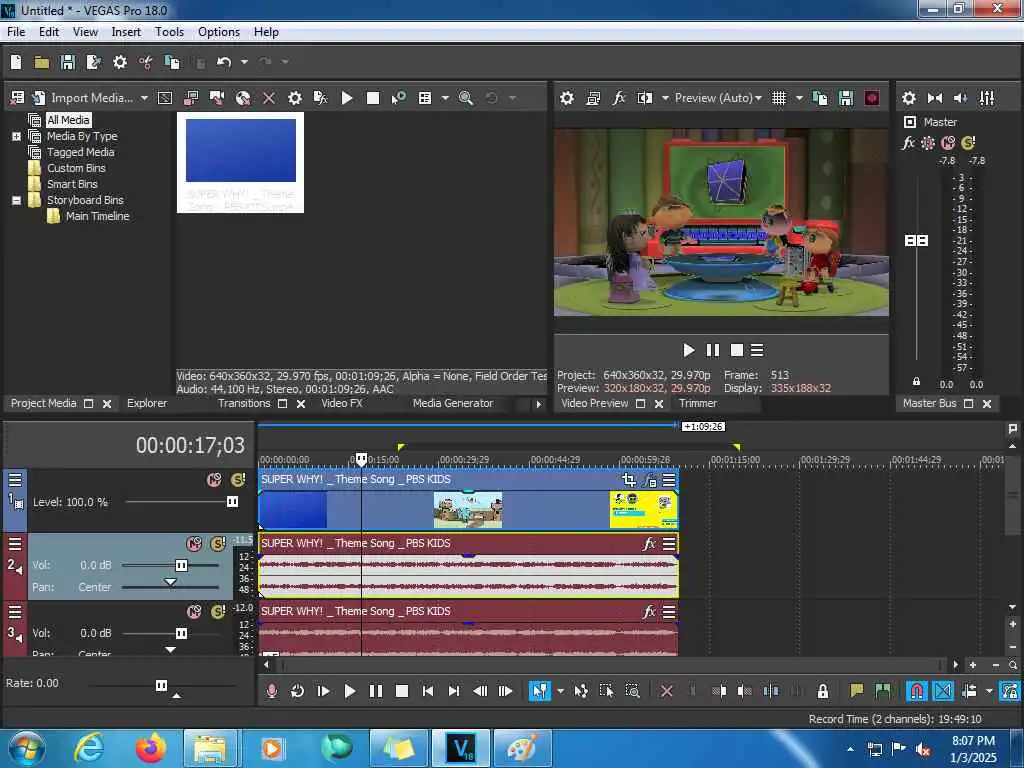Open Master FX in Master Bus
The height and width of the screenshot is (768, 1024).
[908, 143]
